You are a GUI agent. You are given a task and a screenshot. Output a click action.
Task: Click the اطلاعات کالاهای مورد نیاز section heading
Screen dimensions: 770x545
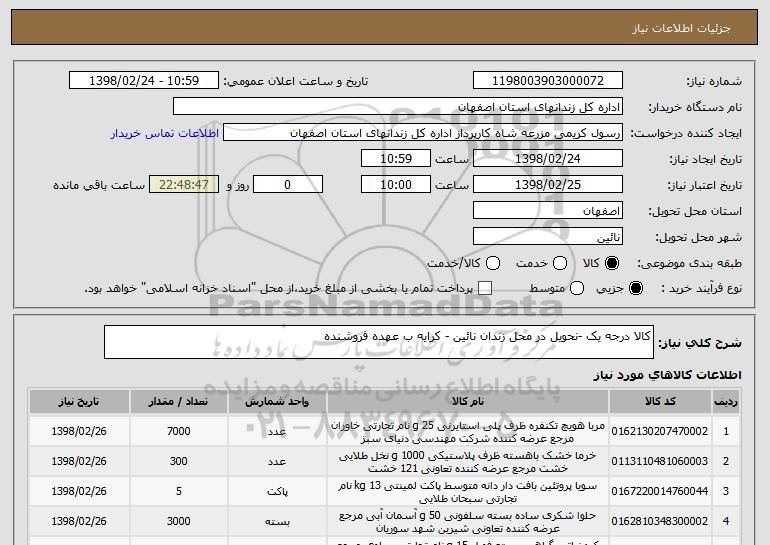667,375
